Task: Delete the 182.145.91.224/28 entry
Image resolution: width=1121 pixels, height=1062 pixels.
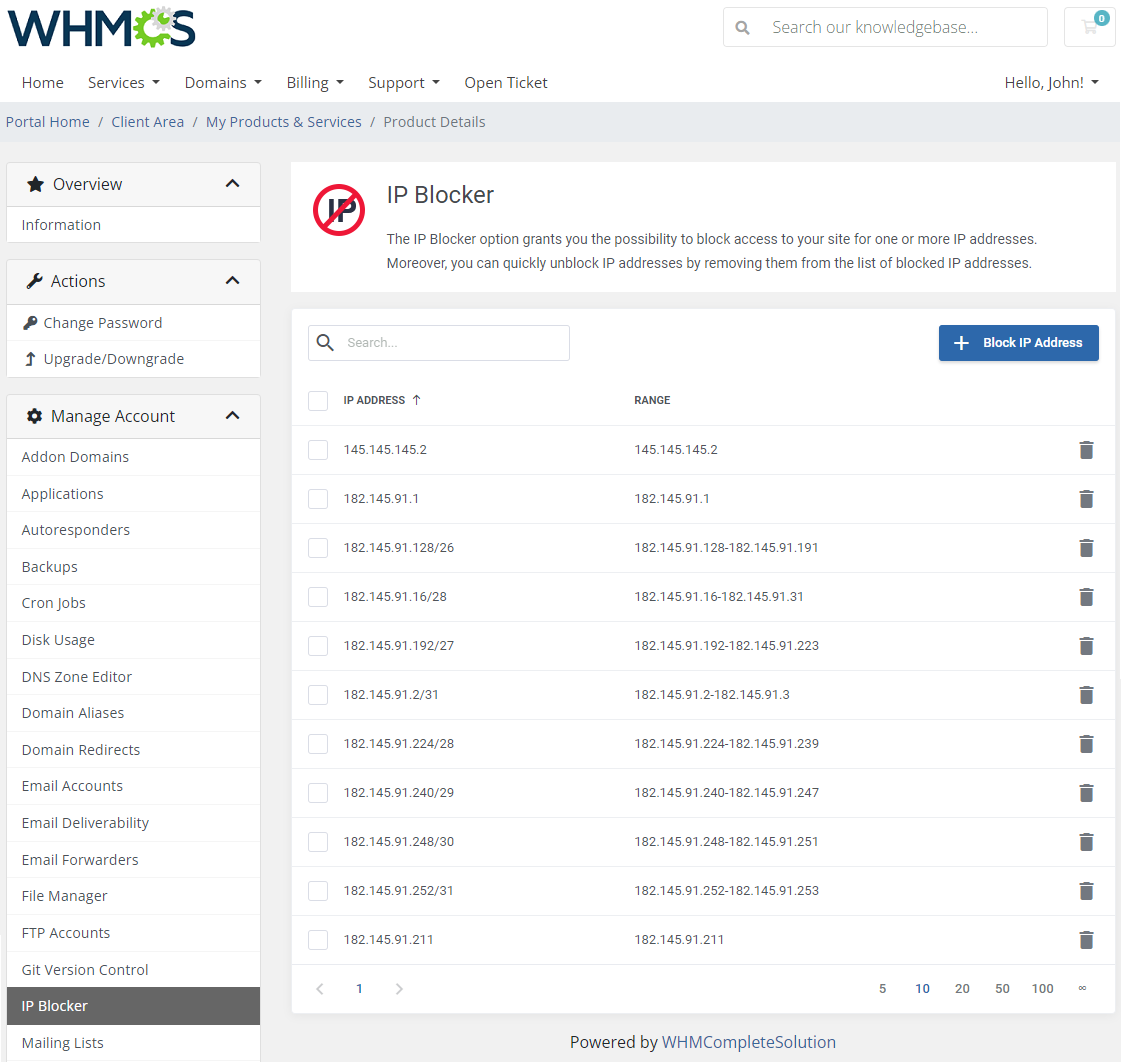Action: coord(1086,744)
